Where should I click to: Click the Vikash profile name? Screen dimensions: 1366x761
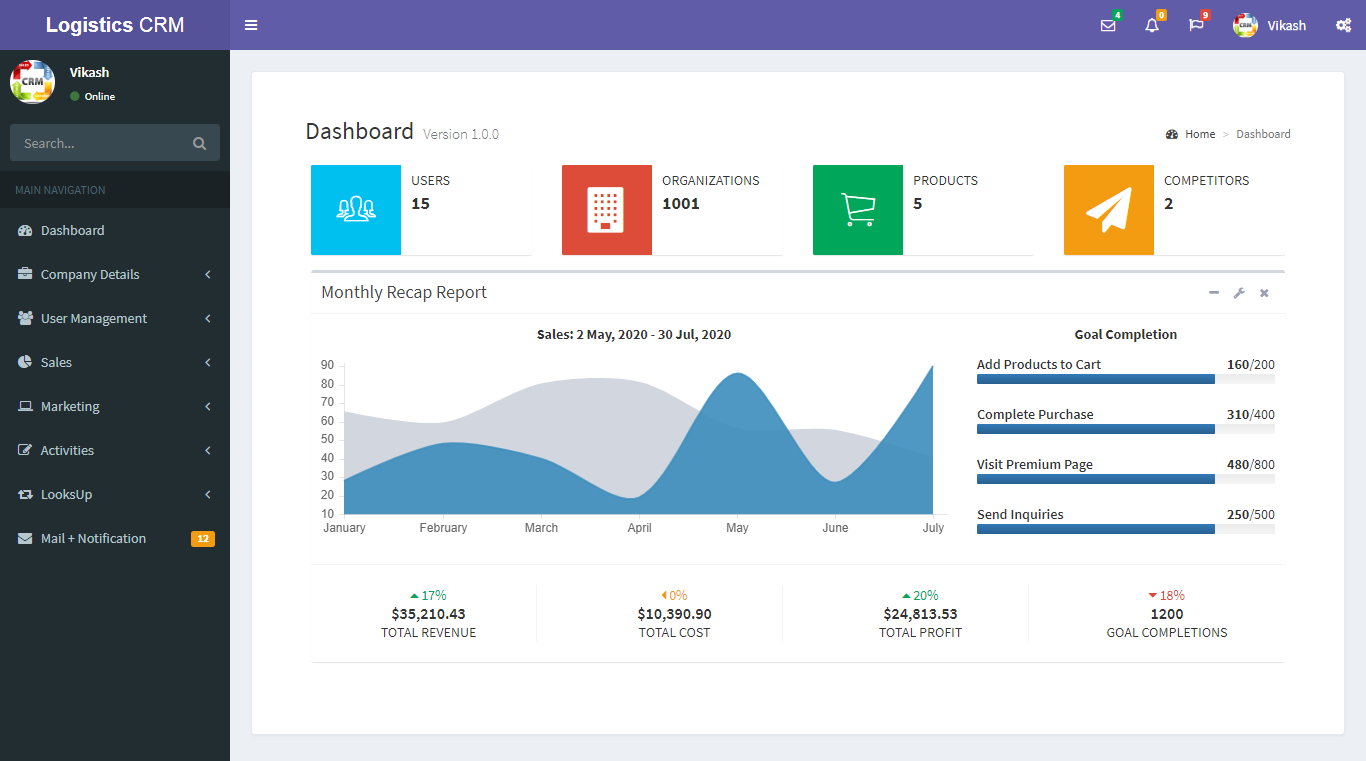(1287, 25)
